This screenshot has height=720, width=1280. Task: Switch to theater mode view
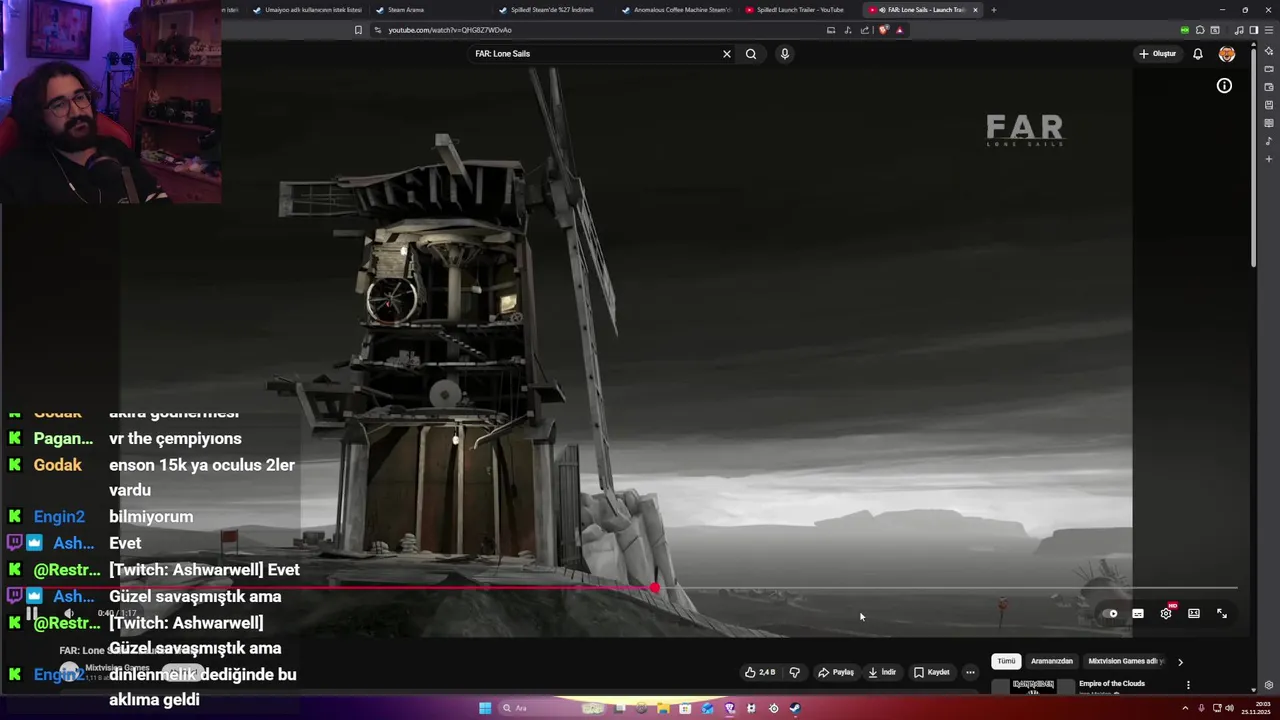(x=1194, y=613)
